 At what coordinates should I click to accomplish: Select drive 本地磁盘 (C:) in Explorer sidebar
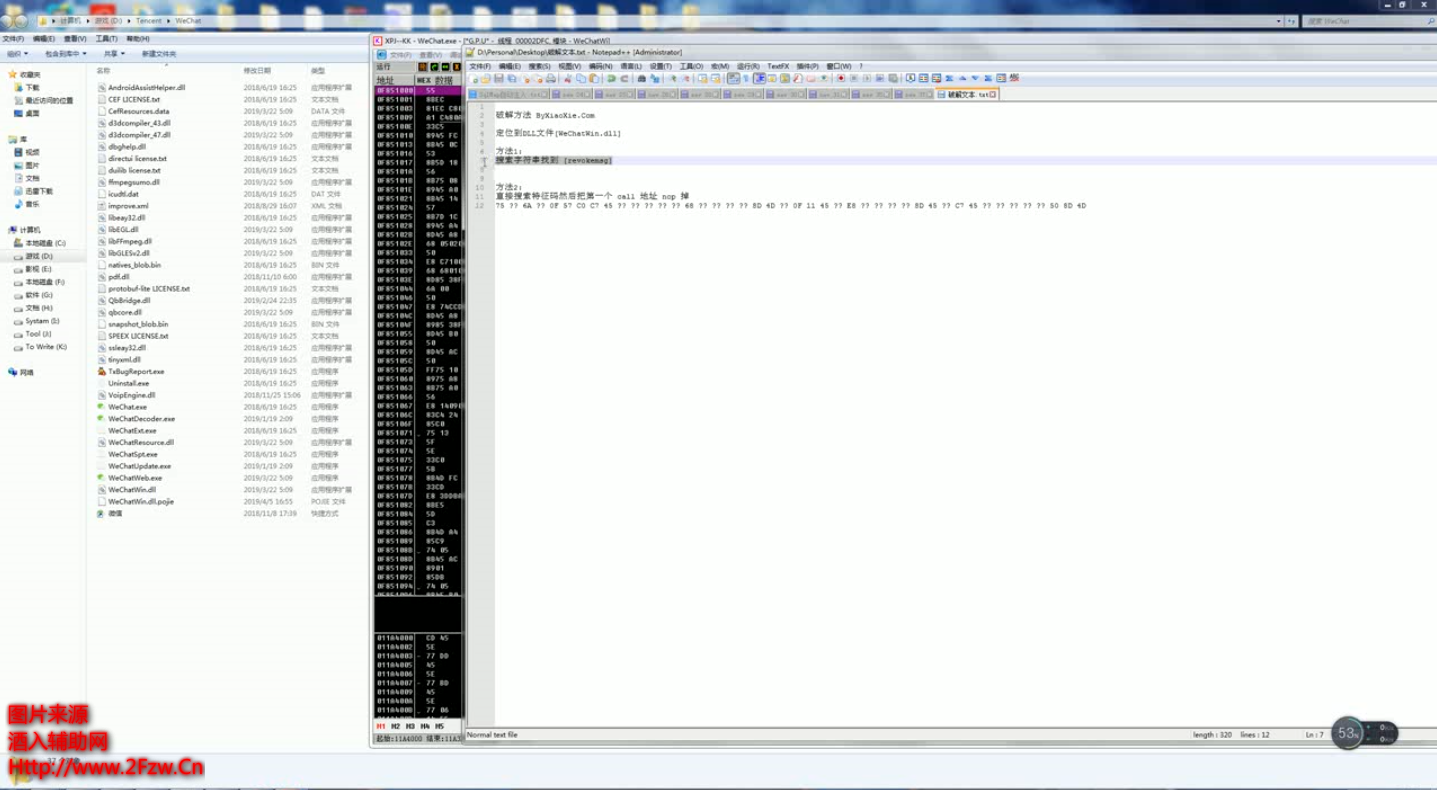click(44, 243)
